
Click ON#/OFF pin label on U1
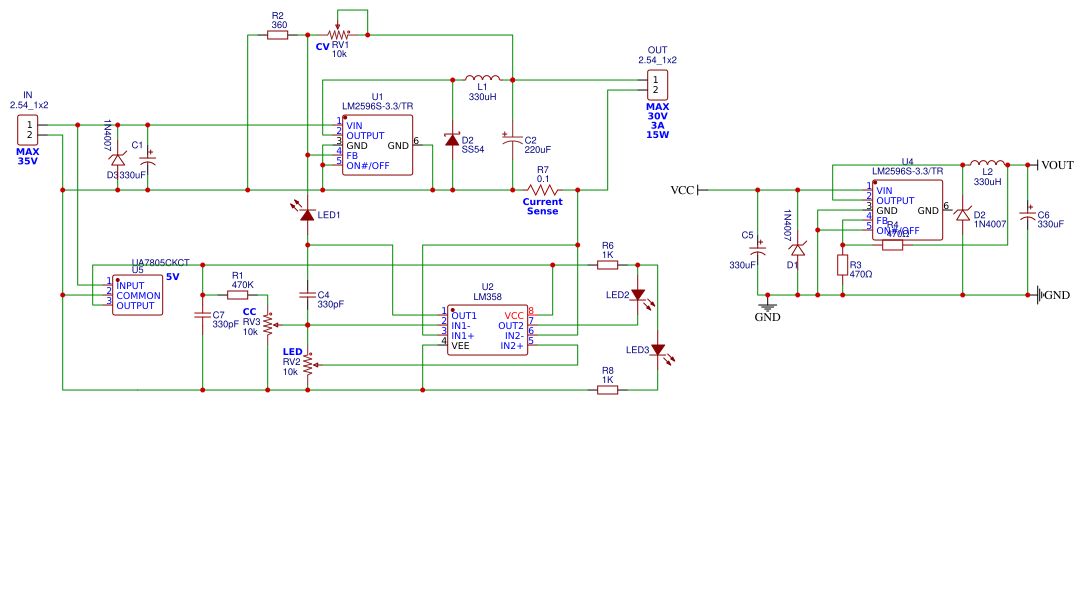[367, 166]
